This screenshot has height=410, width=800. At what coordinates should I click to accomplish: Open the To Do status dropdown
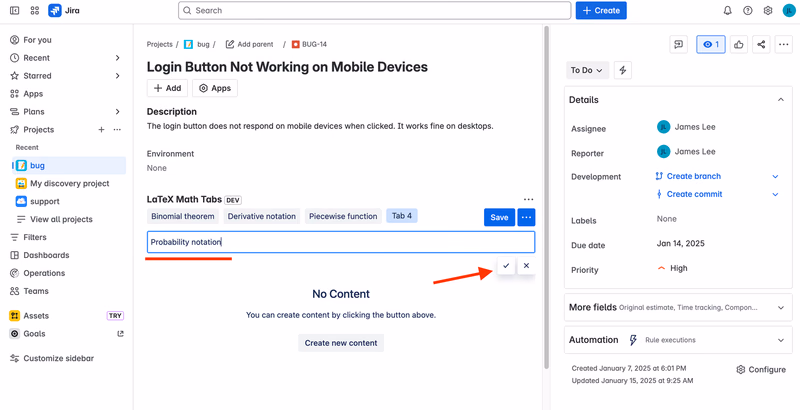[587, 70]
